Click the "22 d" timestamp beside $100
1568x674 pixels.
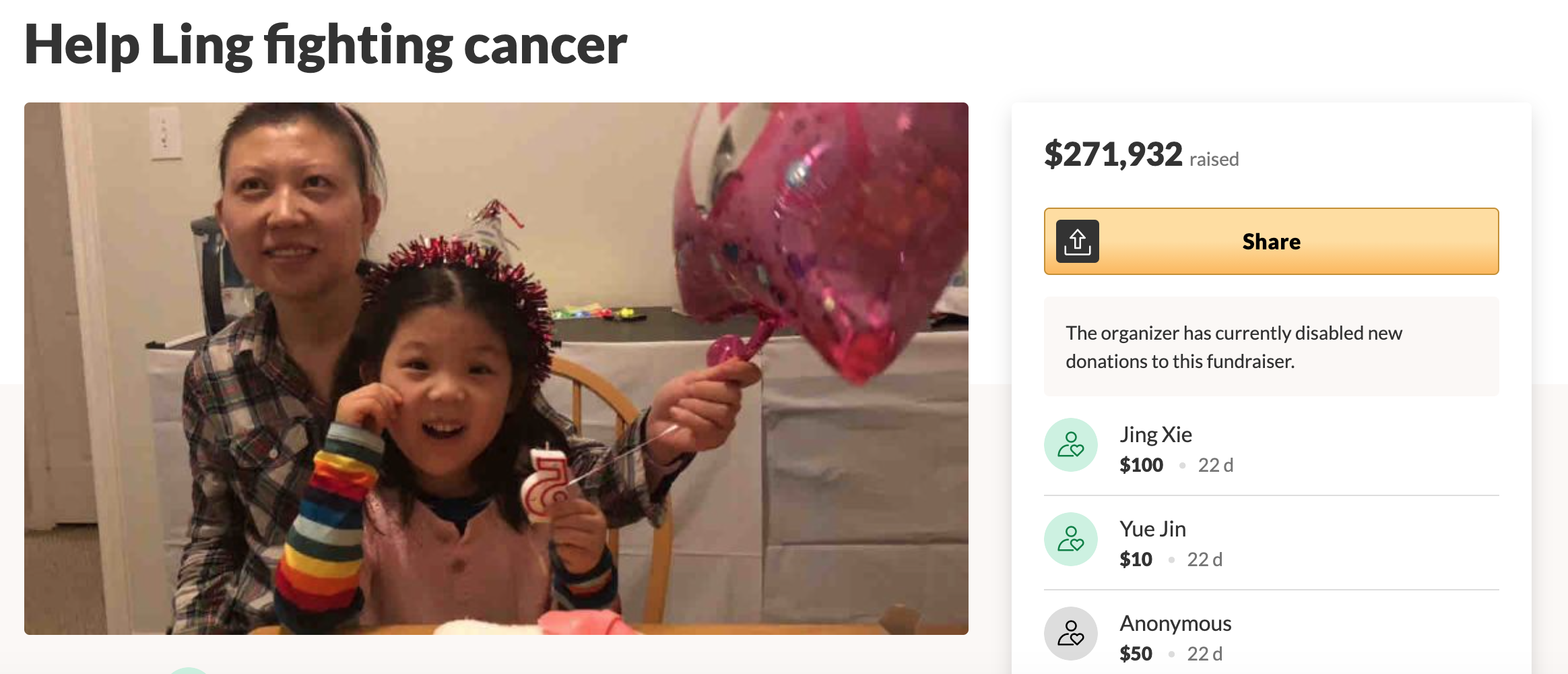click(1215, 465)
